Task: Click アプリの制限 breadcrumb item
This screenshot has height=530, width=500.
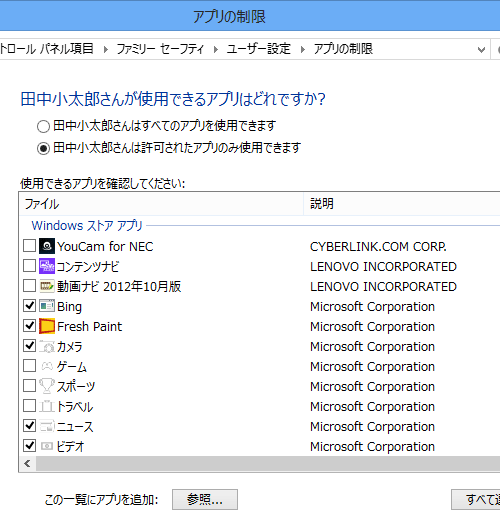Action: [x=343, y=49]
